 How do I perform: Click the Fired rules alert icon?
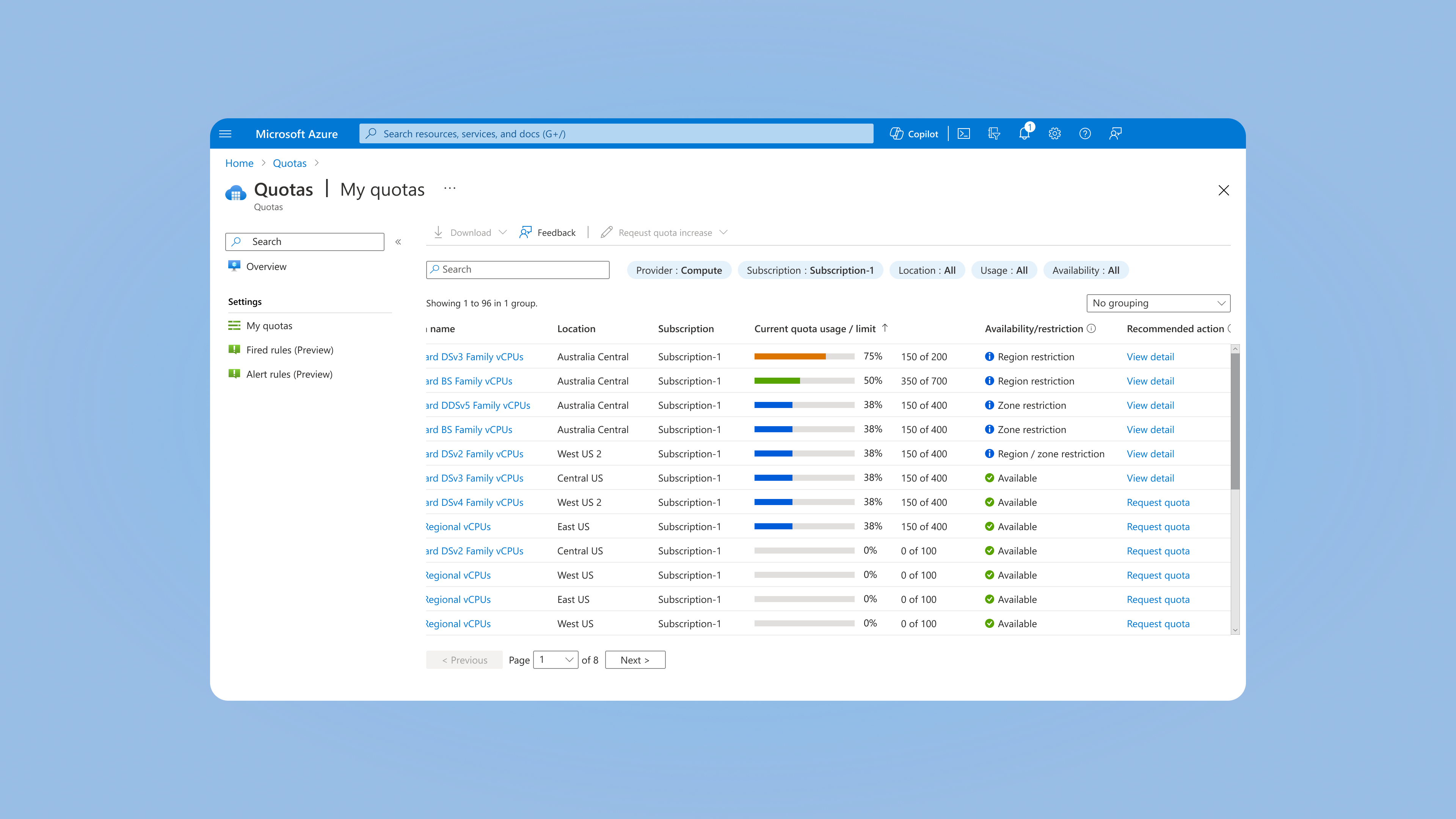coord(234,349)
